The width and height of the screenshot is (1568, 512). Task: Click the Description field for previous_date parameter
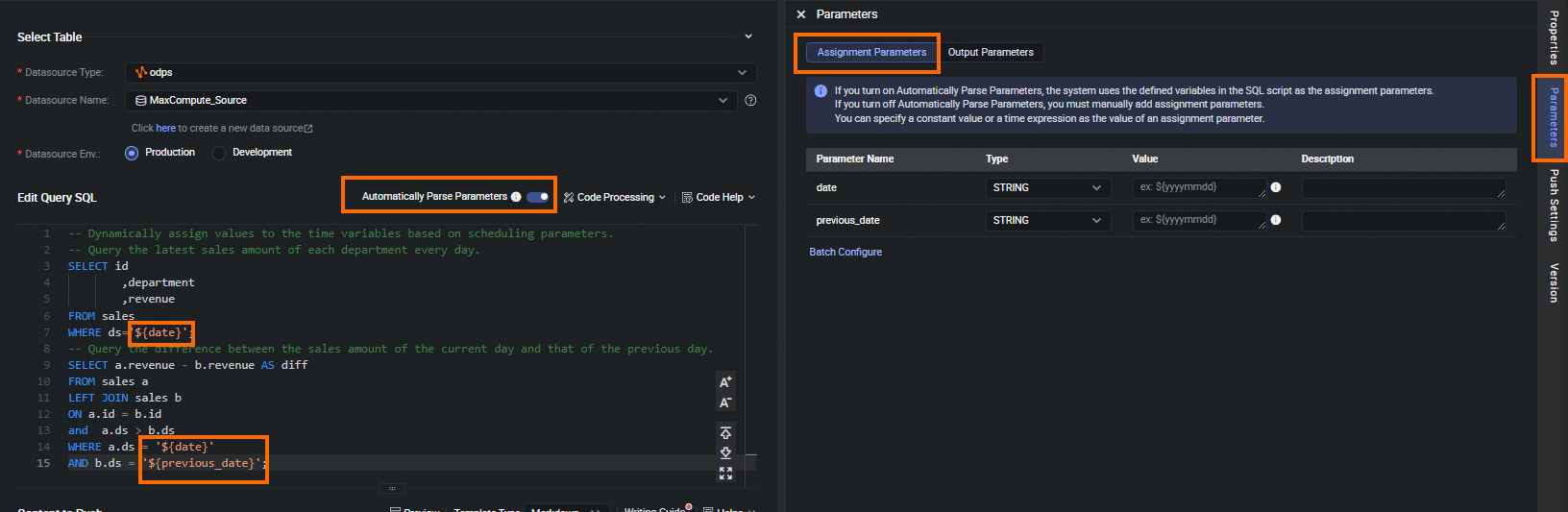(x=1404, y=220)
